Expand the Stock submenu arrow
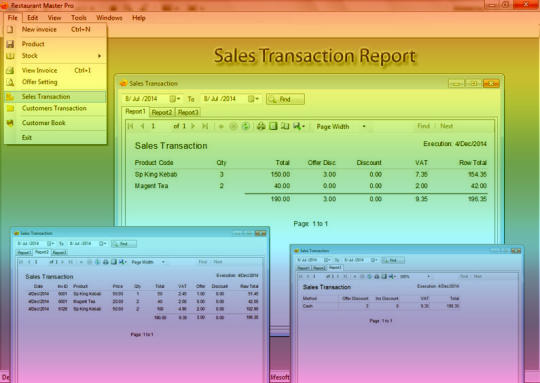 point(100,56)
